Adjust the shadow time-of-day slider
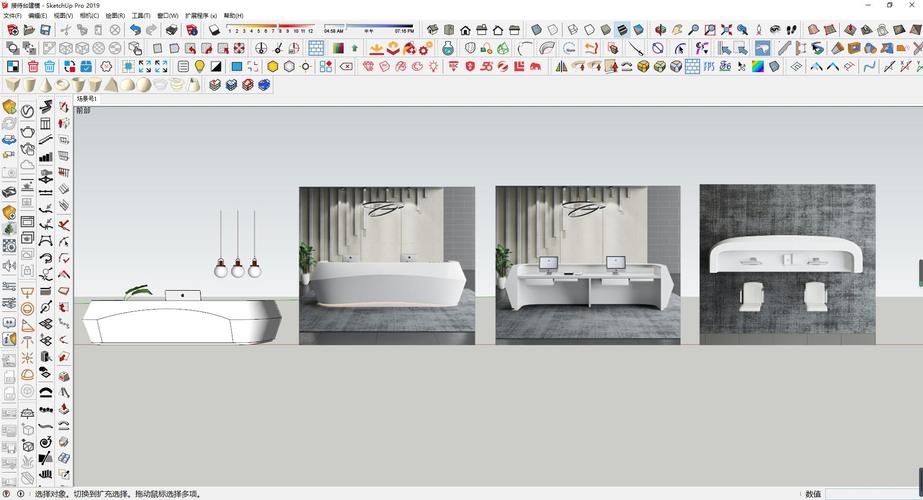 pyautogui.click(x=369, y=27)
